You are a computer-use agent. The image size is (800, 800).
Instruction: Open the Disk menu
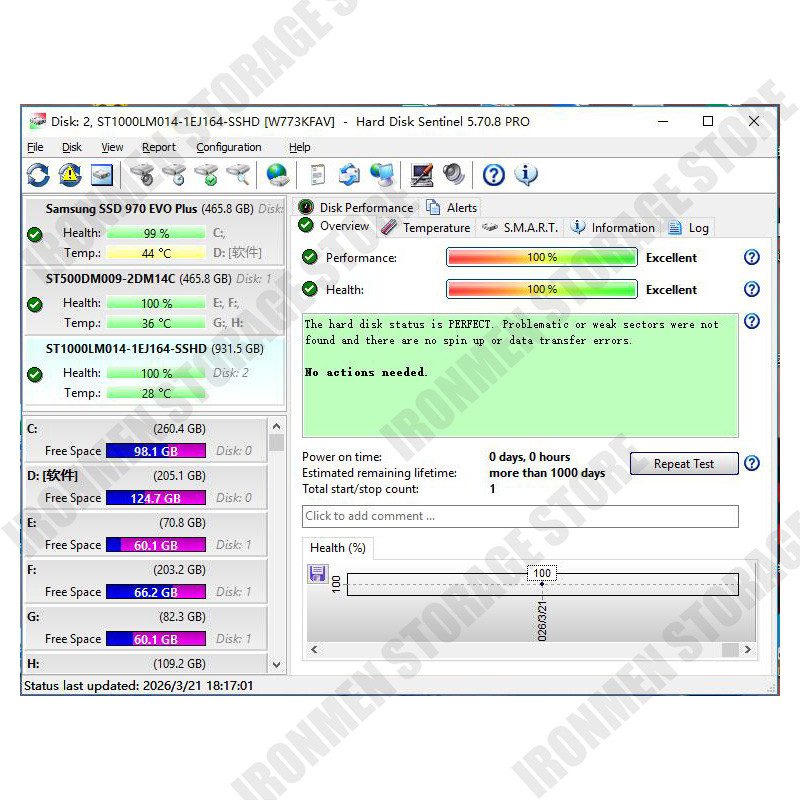(x=72, y=147)
